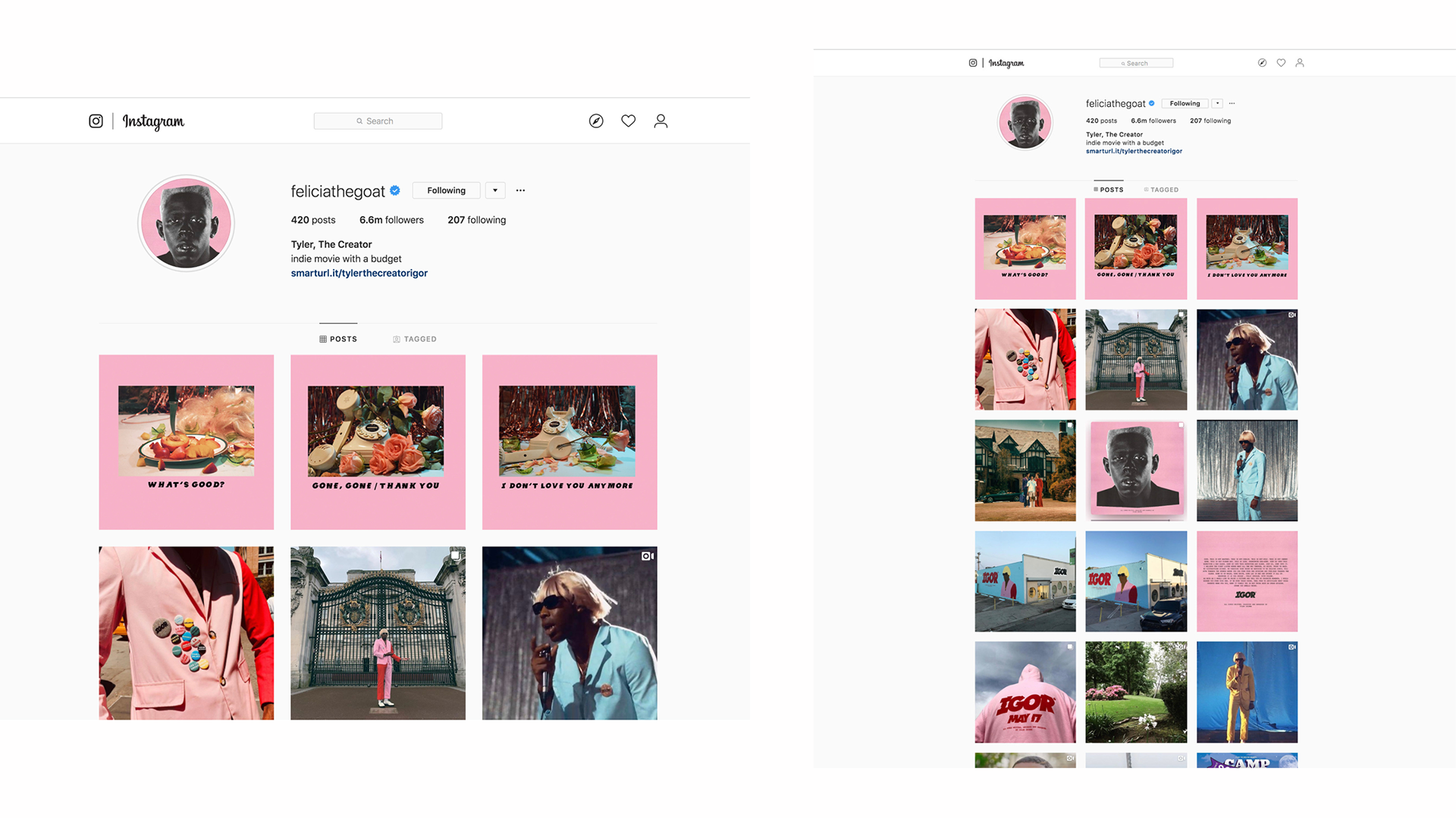Click the Instagram camera logo in right window
The image size is (1456, 818).
click(973, 63)
